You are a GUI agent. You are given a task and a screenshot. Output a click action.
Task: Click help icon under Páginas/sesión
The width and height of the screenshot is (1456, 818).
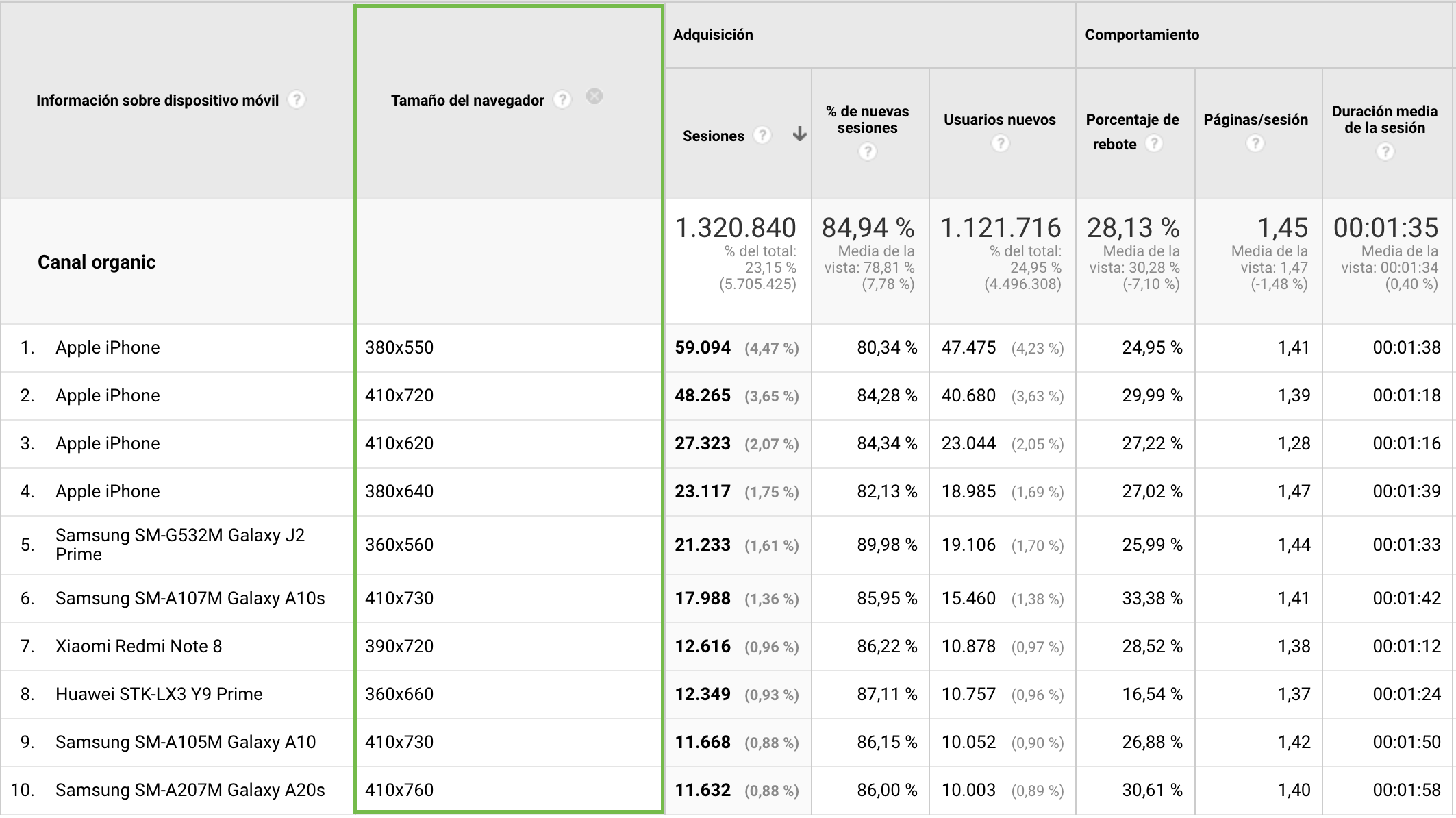coord(1255,143)
